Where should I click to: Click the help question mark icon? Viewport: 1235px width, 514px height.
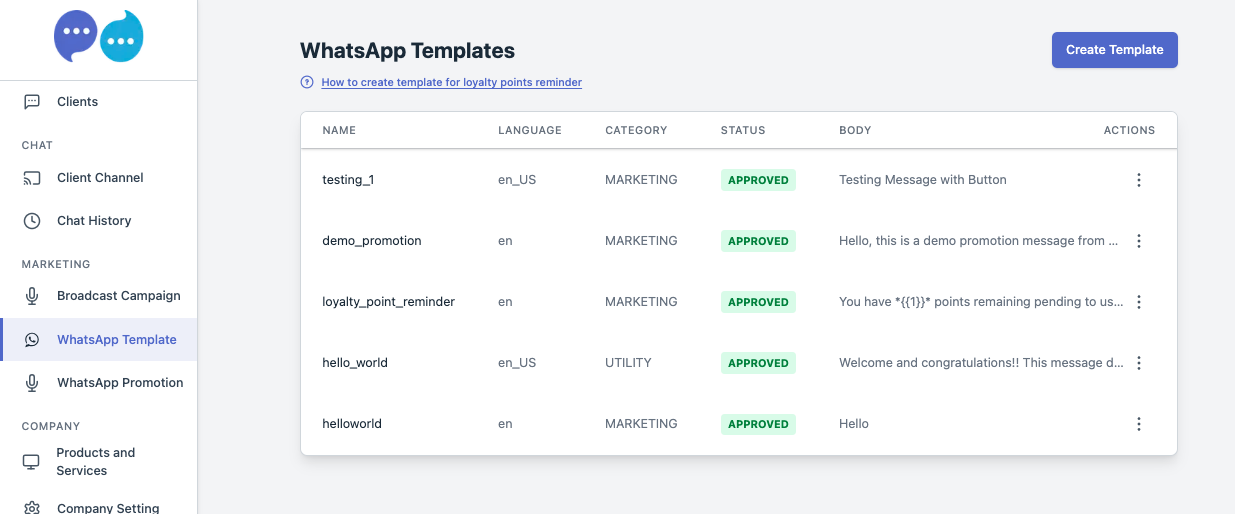(x=307, y=82)
